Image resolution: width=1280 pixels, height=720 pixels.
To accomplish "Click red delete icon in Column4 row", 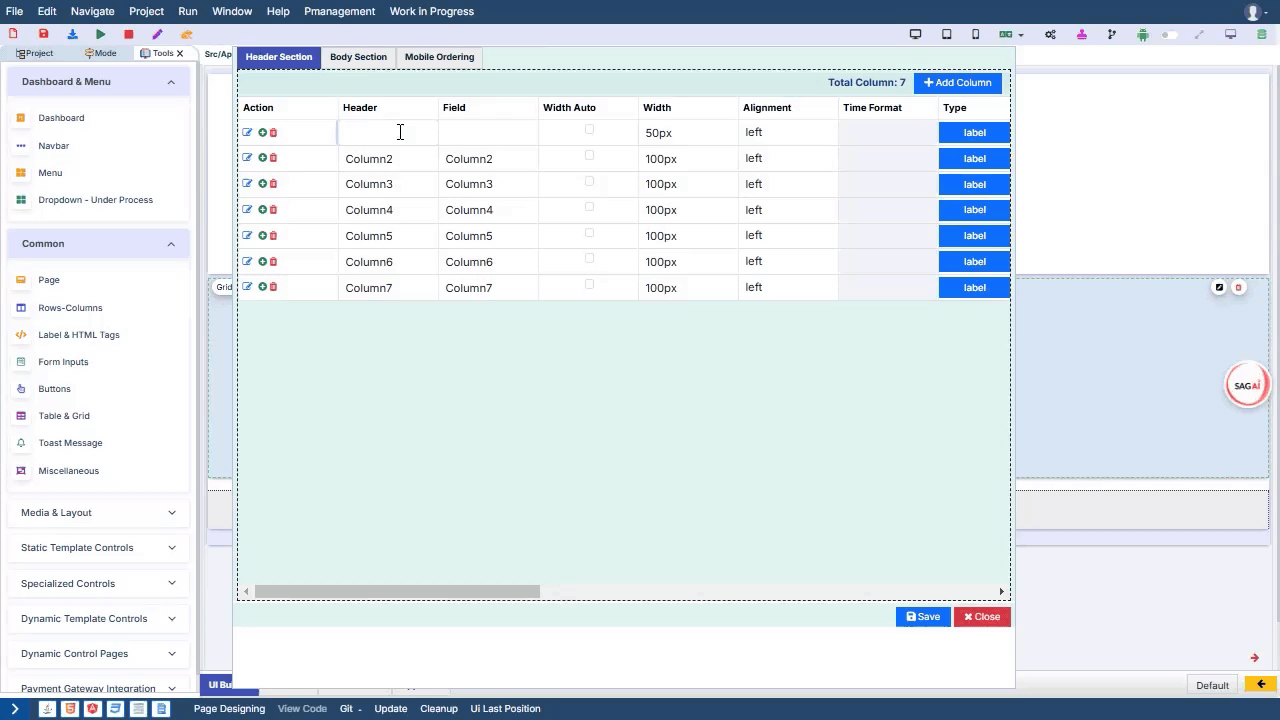I will click(x=273, y=210).
